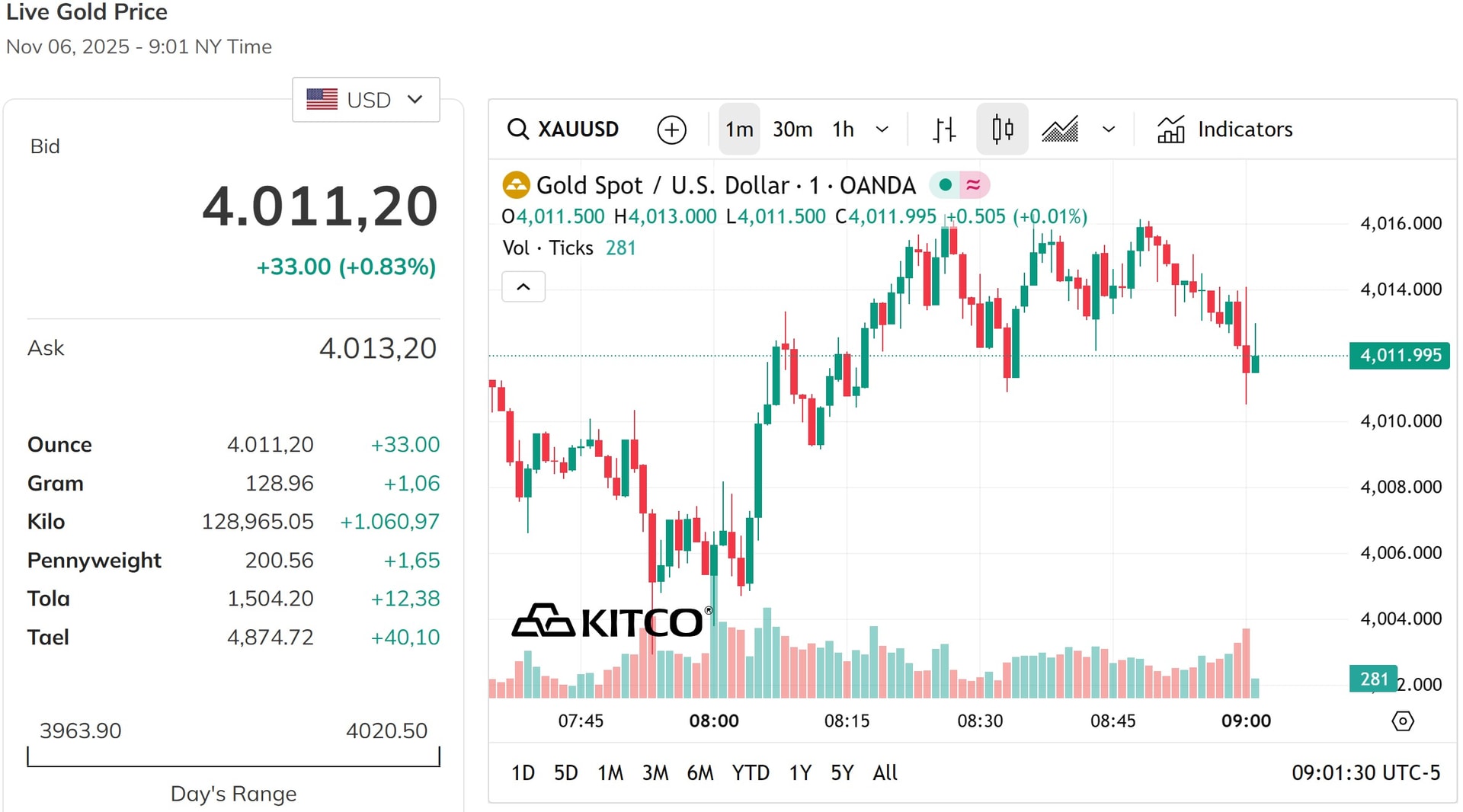Open the USD currency dropdown

[x=366, y=100]
